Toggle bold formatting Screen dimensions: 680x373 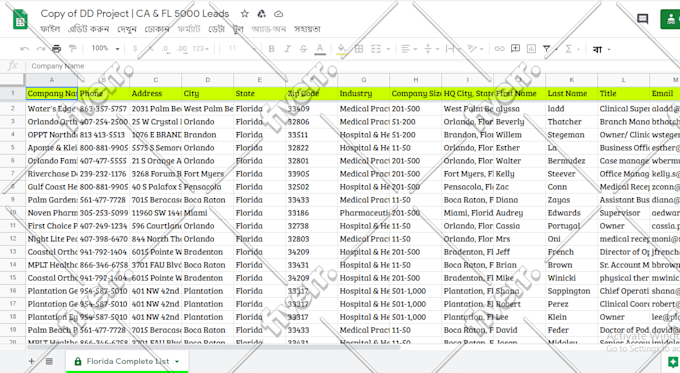[x=271, y=49]
